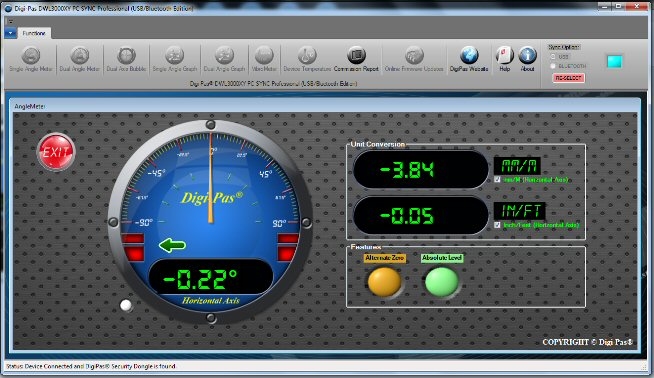Open the Single Angle Meter tool

pos(31,60)
